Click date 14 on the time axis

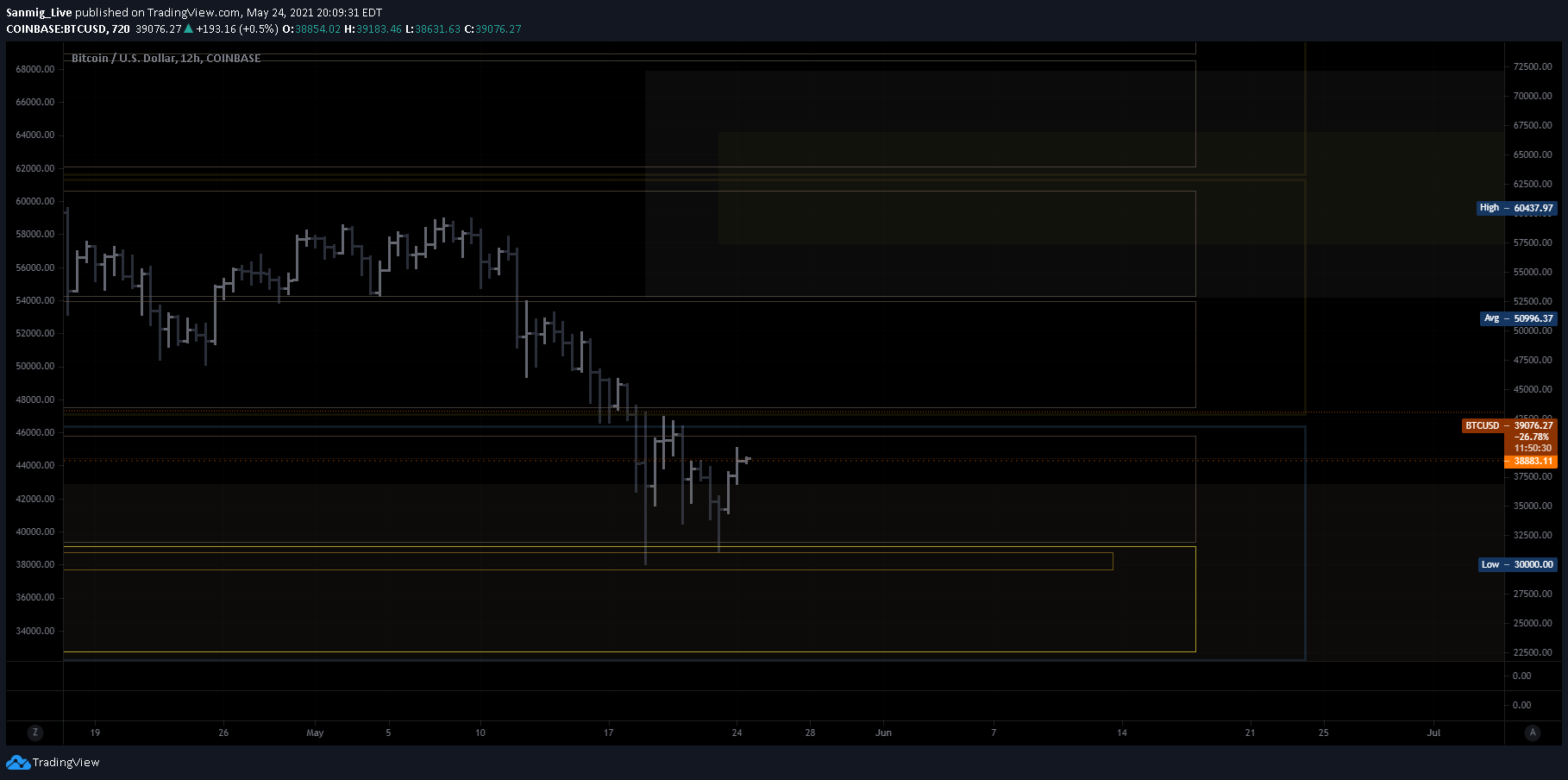click(x=1122, y=733)
